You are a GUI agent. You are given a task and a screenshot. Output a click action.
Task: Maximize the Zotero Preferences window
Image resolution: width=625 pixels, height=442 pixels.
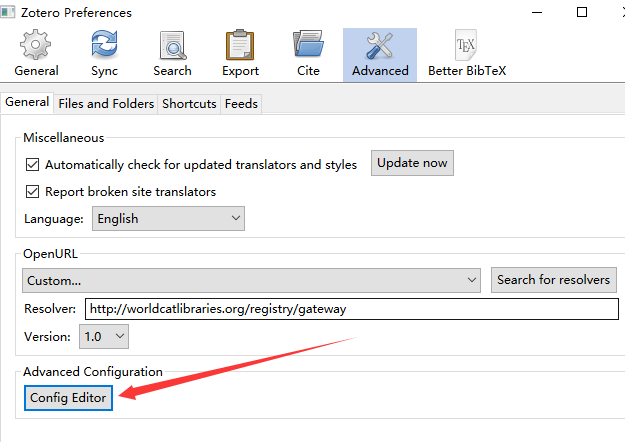click(x=582, y=12)
